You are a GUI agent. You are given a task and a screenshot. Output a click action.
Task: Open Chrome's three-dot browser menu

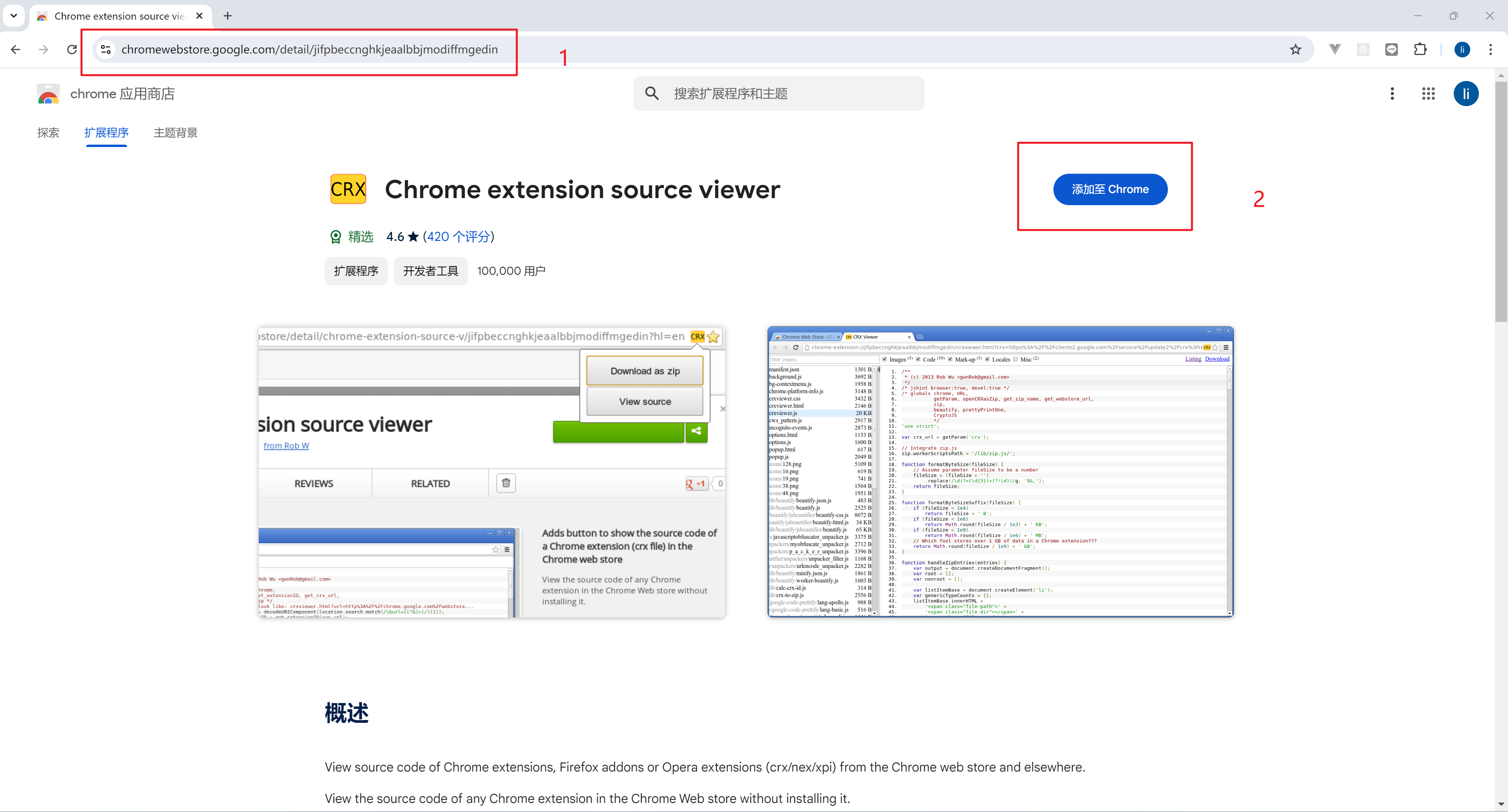click(x=1490, y=50)
